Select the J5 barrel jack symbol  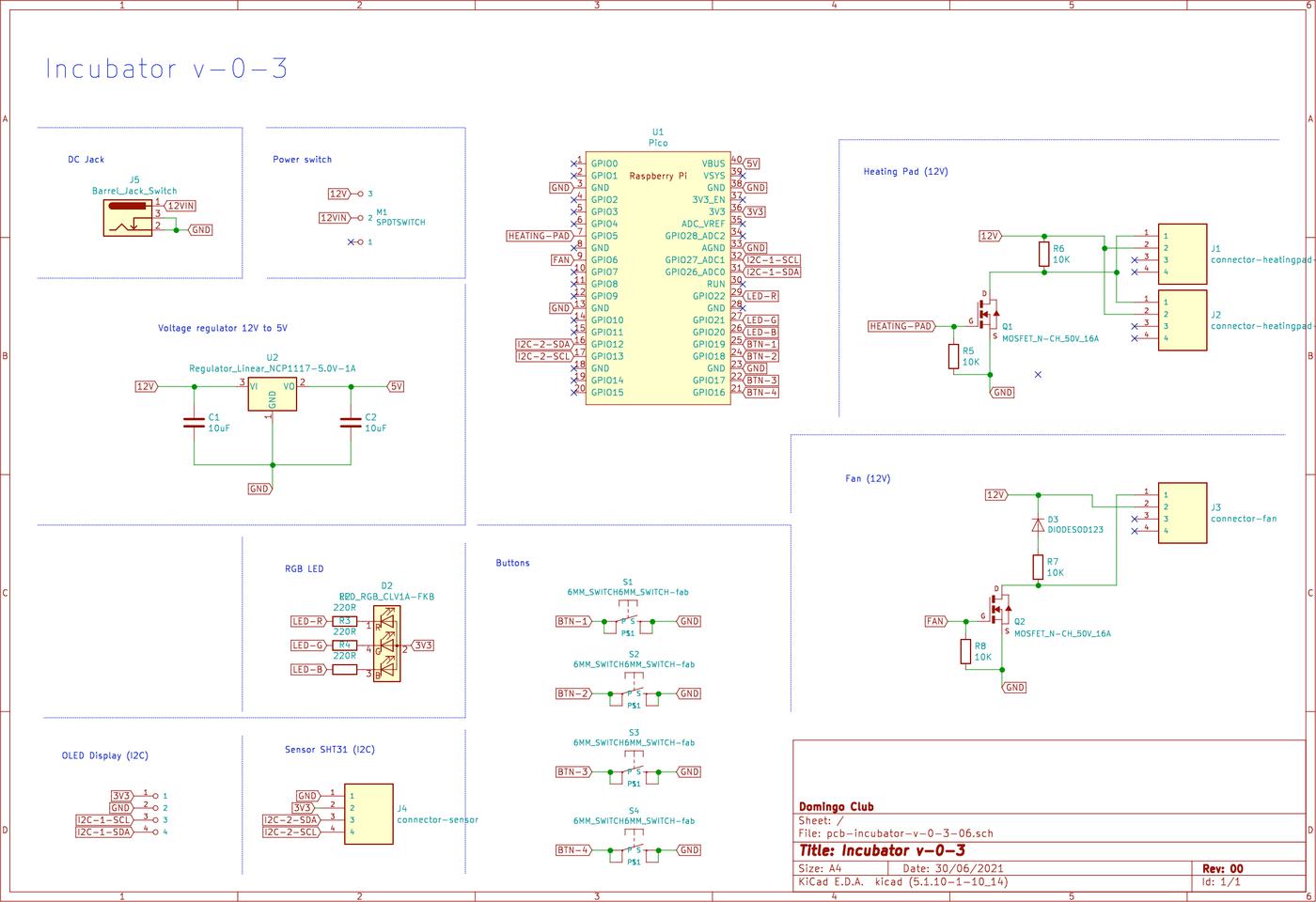click(126, 218)
